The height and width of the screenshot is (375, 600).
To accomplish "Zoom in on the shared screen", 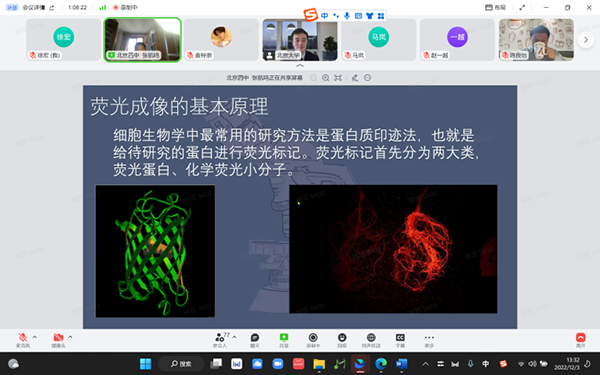I will tap(326, 78).
